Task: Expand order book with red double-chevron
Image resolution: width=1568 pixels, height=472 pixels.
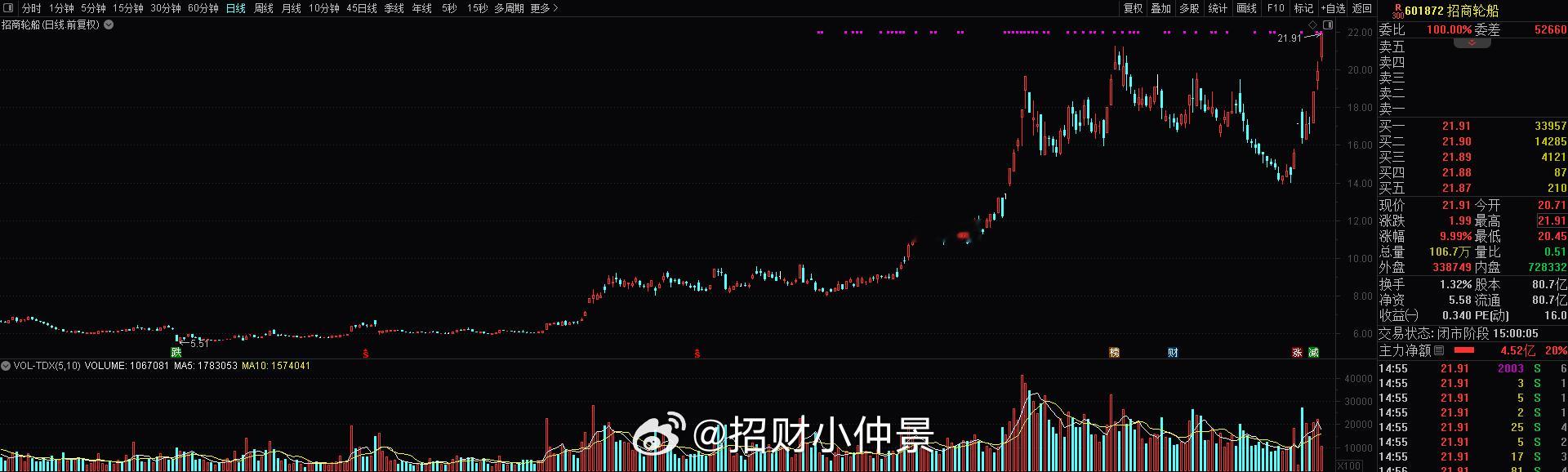Action: [1472, 42]
